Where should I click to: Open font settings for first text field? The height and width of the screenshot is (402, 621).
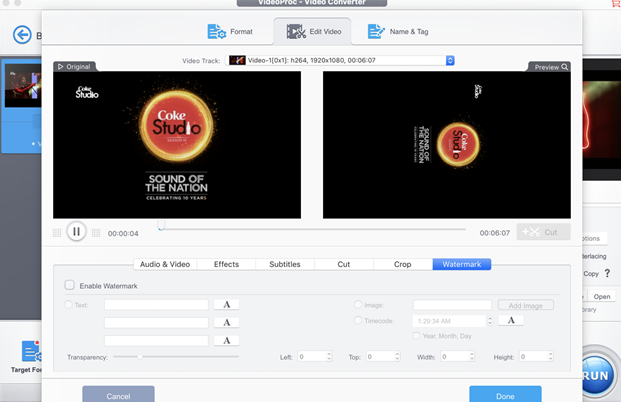tap(227, 305)
